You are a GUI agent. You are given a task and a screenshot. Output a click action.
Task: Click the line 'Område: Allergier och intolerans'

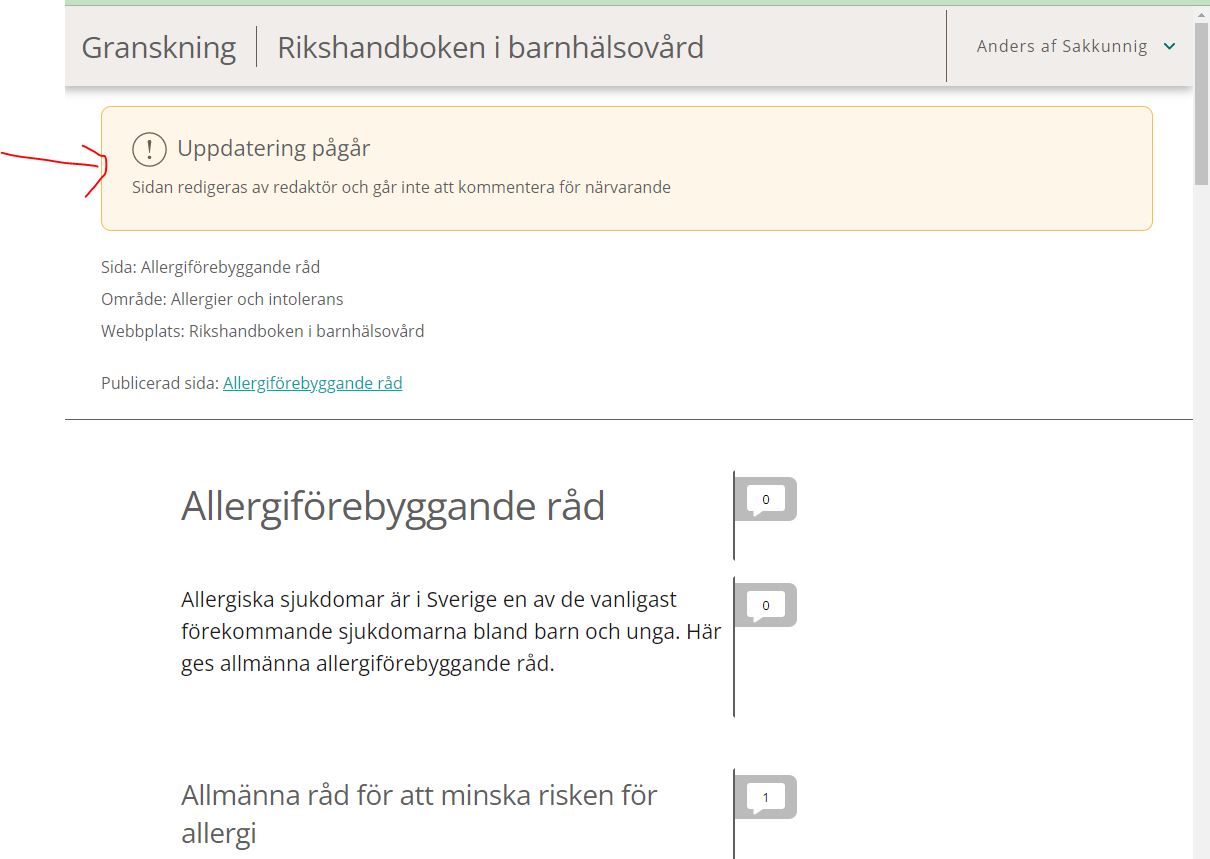coord(222,299)
